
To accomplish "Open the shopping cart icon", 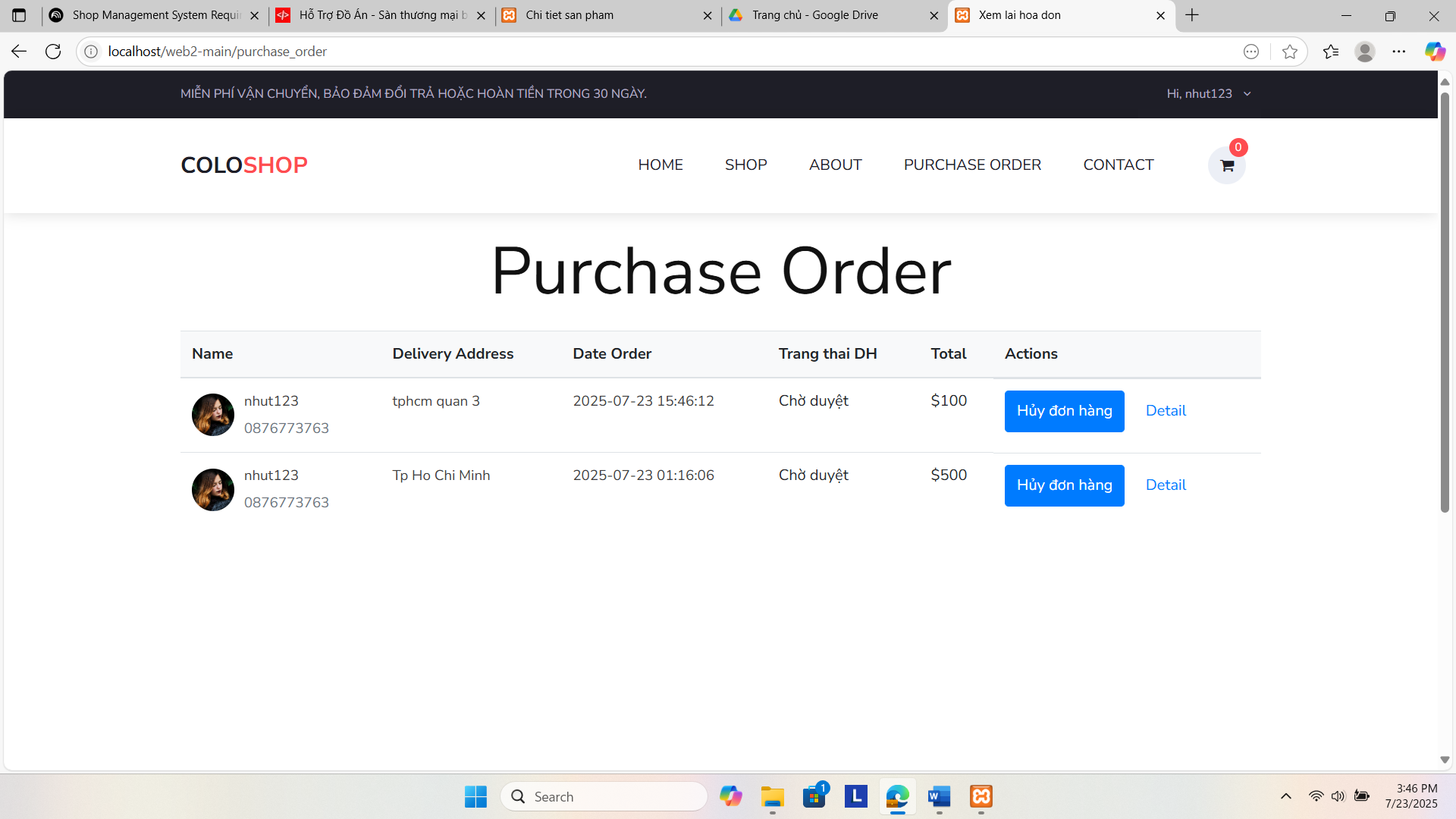I will (1226, 165).
